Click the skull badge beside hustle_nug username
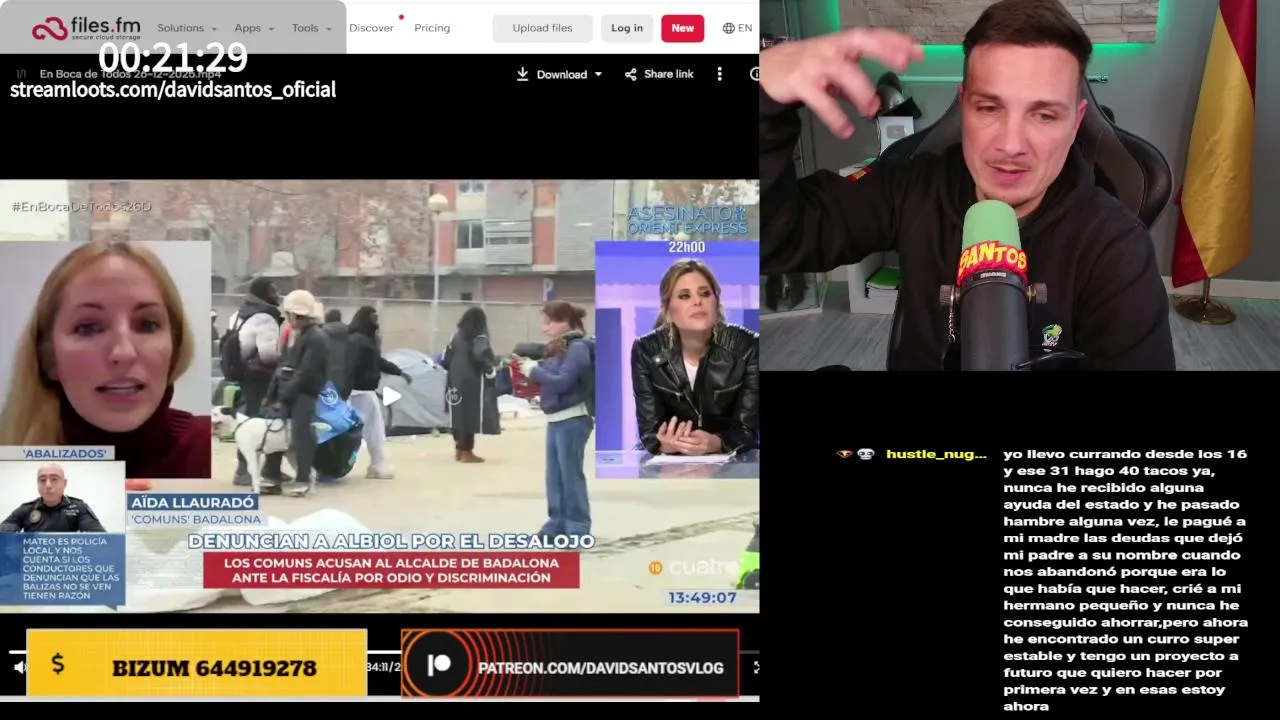Image resolution: width=1280 pixels, height=720 pixels. tap(866, 454)
